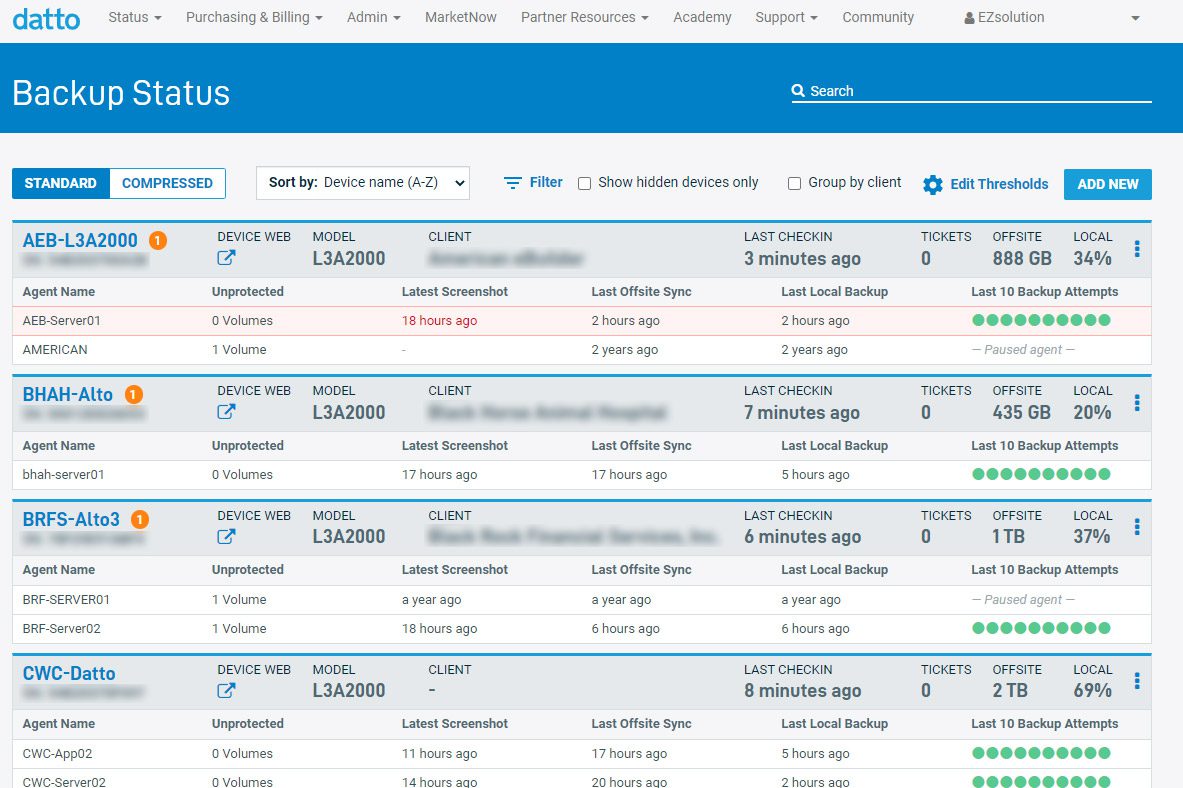Select the AMERICAN agent name
The image size is (1183, 788).
tap(55, 349)
